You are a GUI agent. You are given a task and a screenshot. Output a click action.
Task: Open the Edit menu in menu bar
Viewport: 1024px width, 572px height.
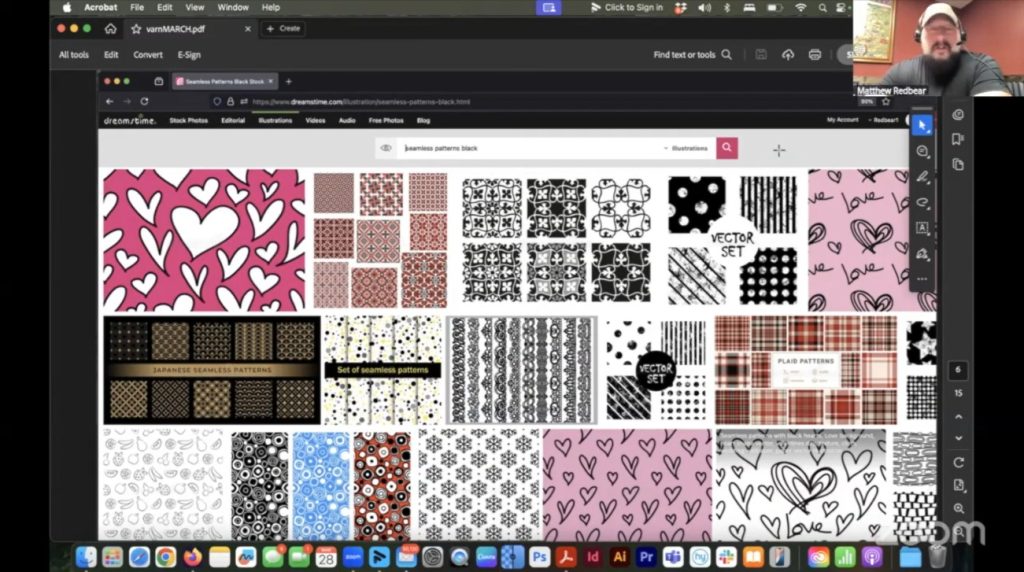point(165,7)
